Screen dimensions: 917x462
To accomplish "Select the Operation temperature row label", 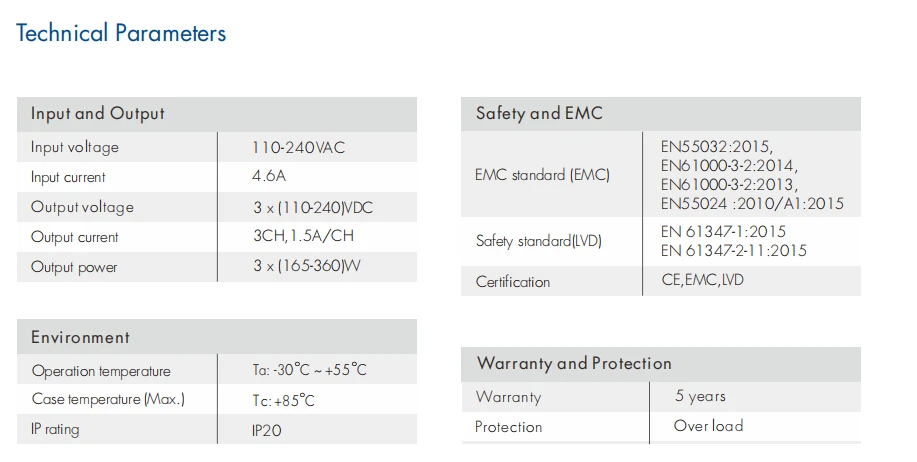I will tap(101, 370).
